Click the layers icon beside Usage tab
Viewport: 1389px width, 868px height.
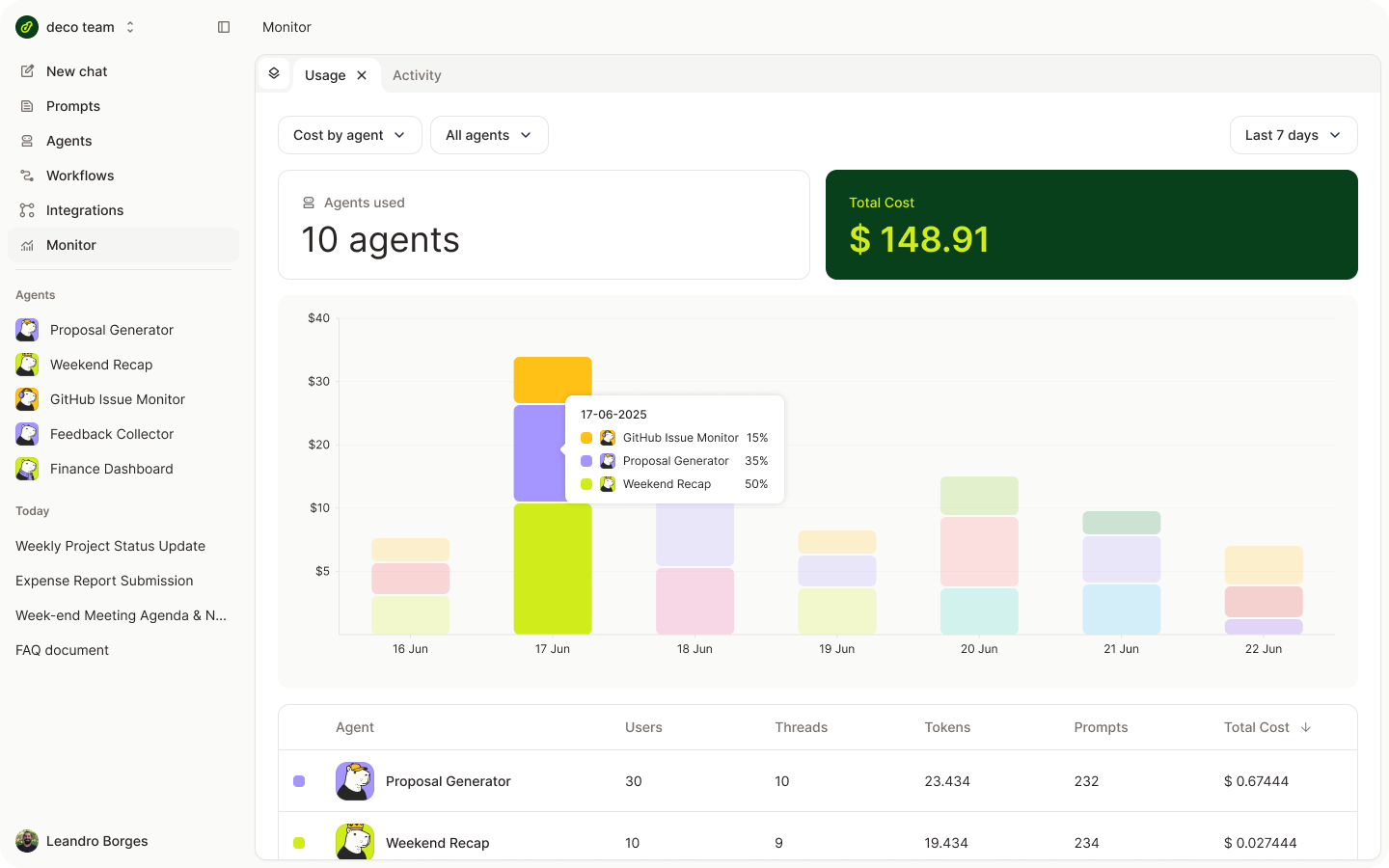coord(274,73)
